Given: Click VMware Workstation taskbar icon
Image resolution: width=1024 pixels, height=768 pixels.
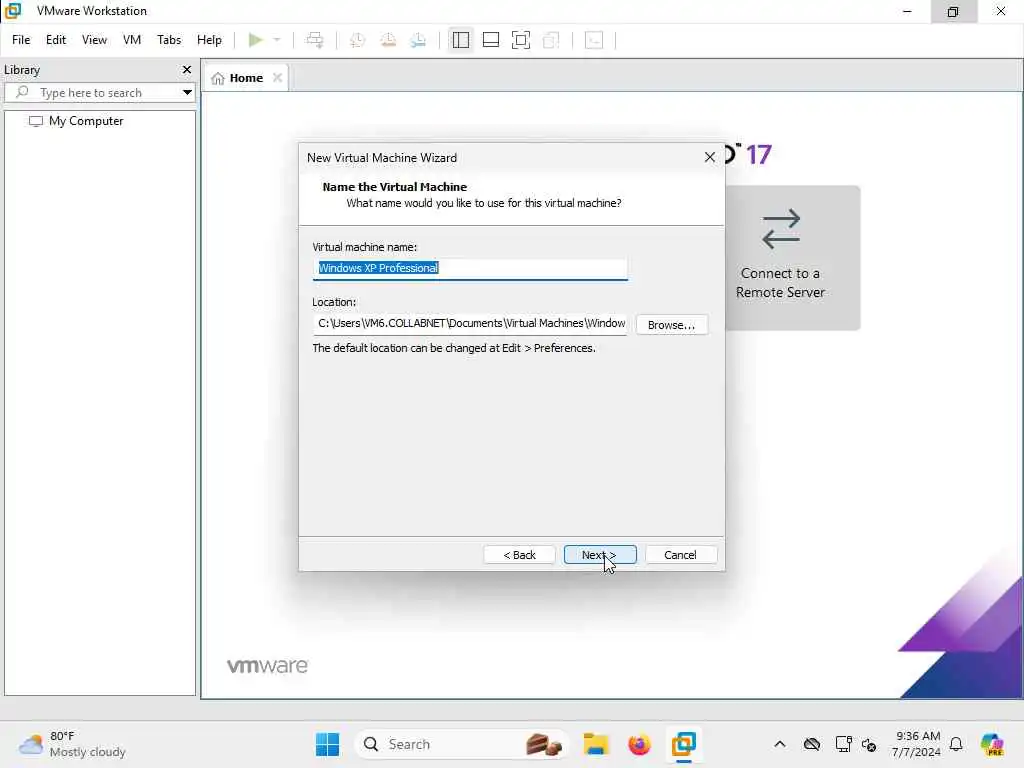Looking at the screenshot, I should click(684, 744).
